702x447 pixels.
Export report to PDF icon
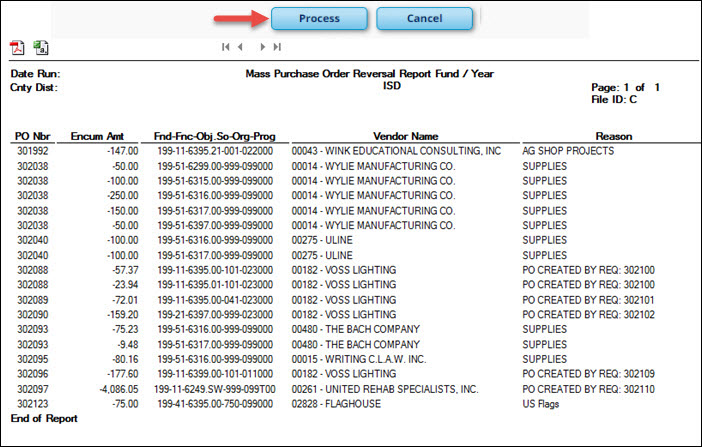[17, 47]
